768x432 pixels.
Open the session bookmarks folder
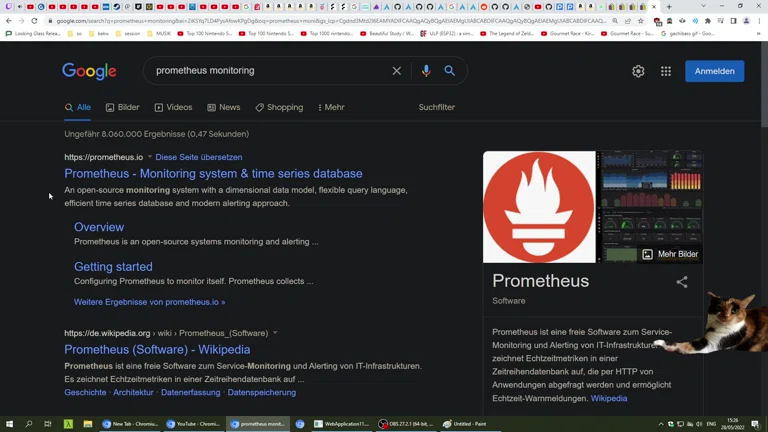(x=128, y=34)
